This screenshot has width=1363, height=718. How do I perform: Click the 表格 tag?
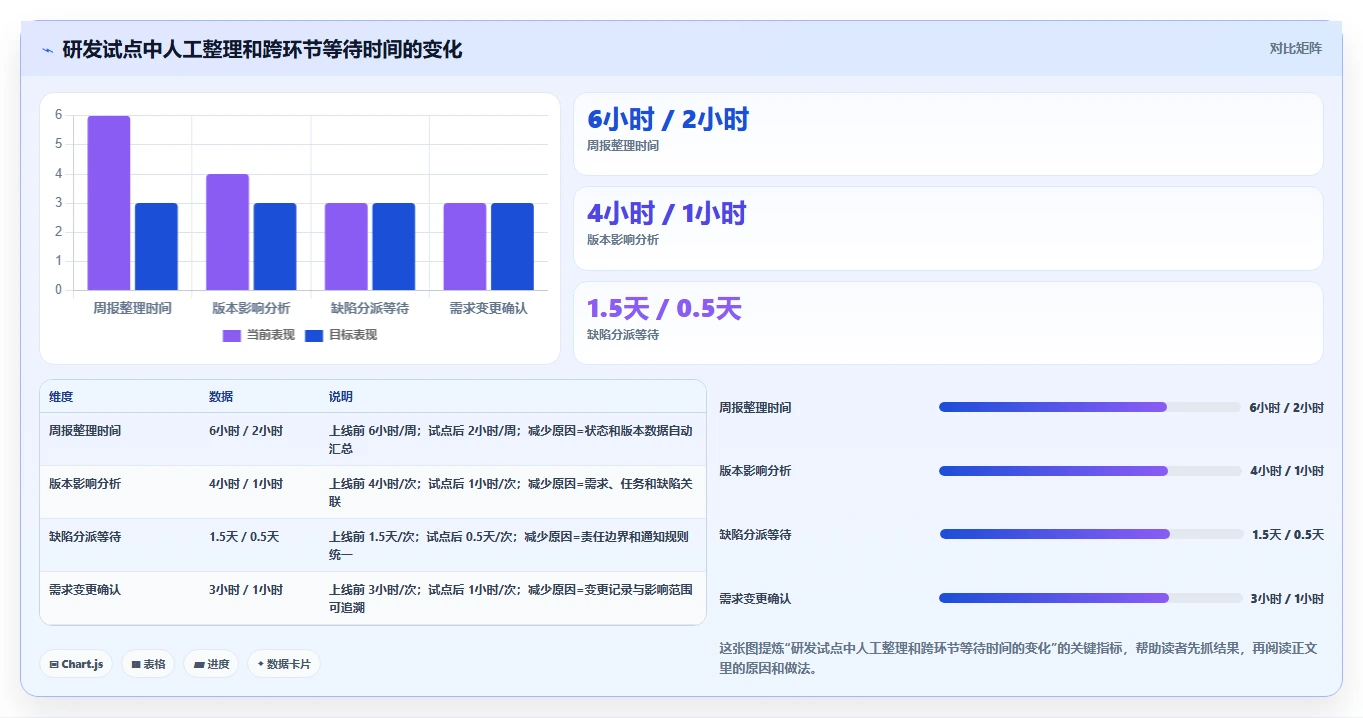click(x=148, y=664)
